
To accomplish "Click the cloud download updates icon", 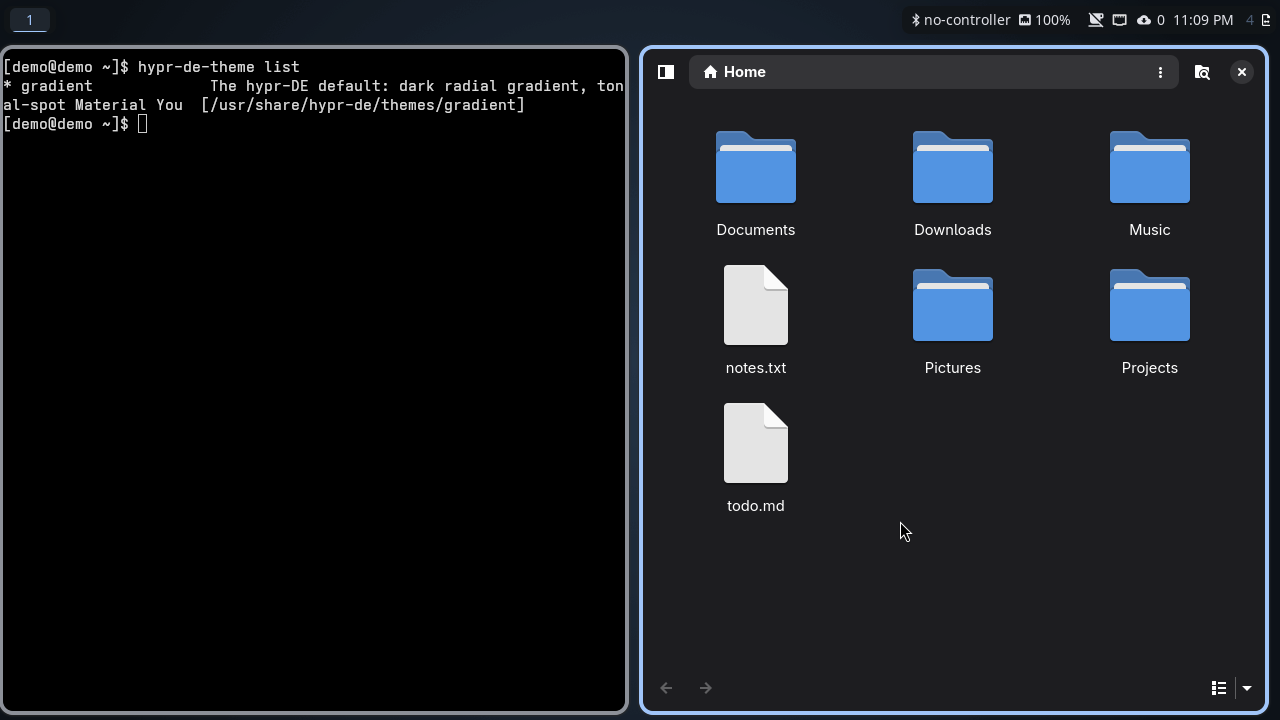I will (1144, 20).
